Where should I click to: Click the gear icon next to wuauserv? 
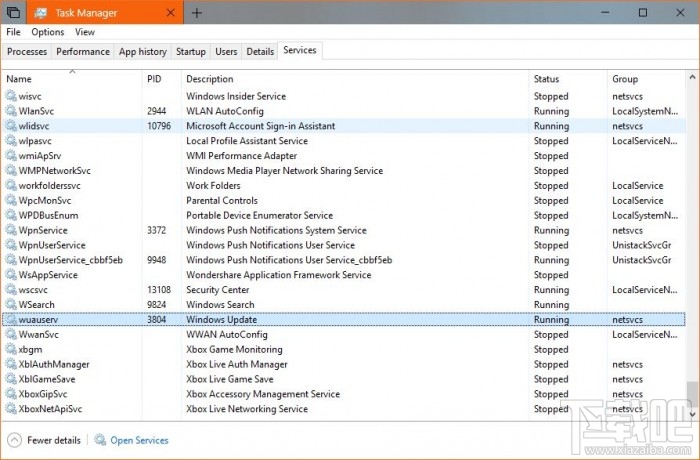click(11, 320)
